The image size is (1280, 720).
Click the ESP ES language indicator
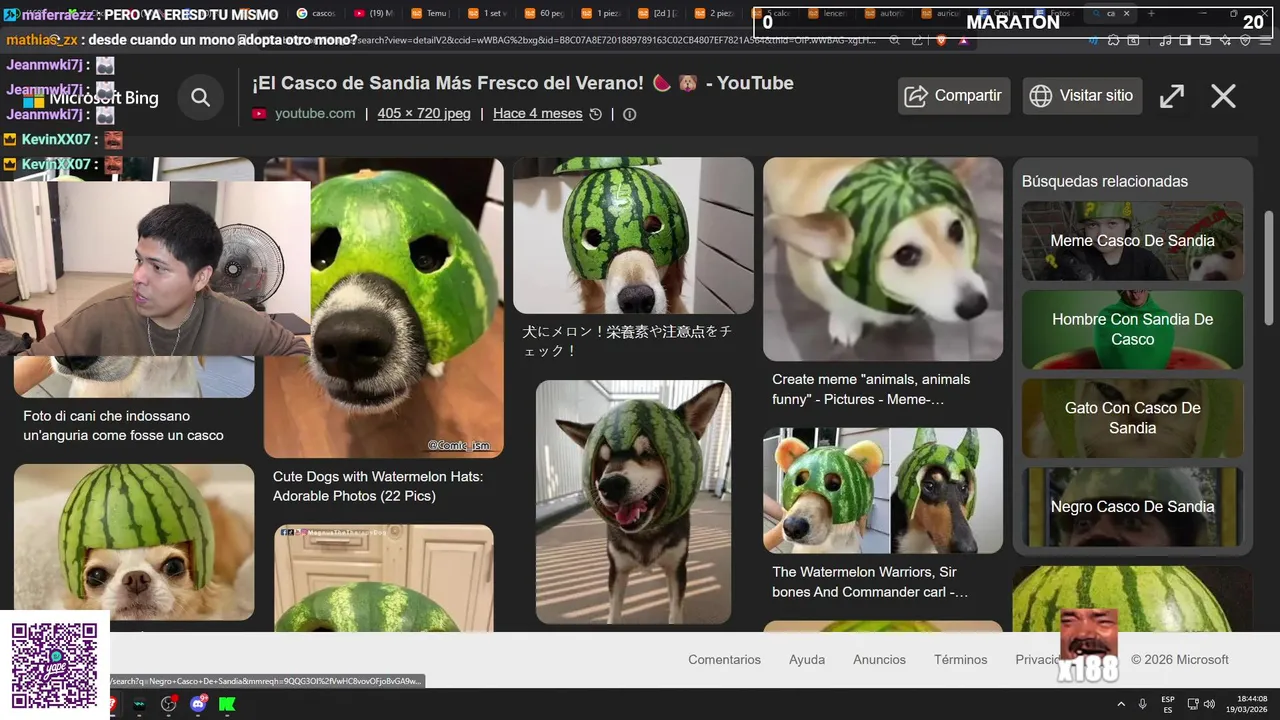(1168, 704)
